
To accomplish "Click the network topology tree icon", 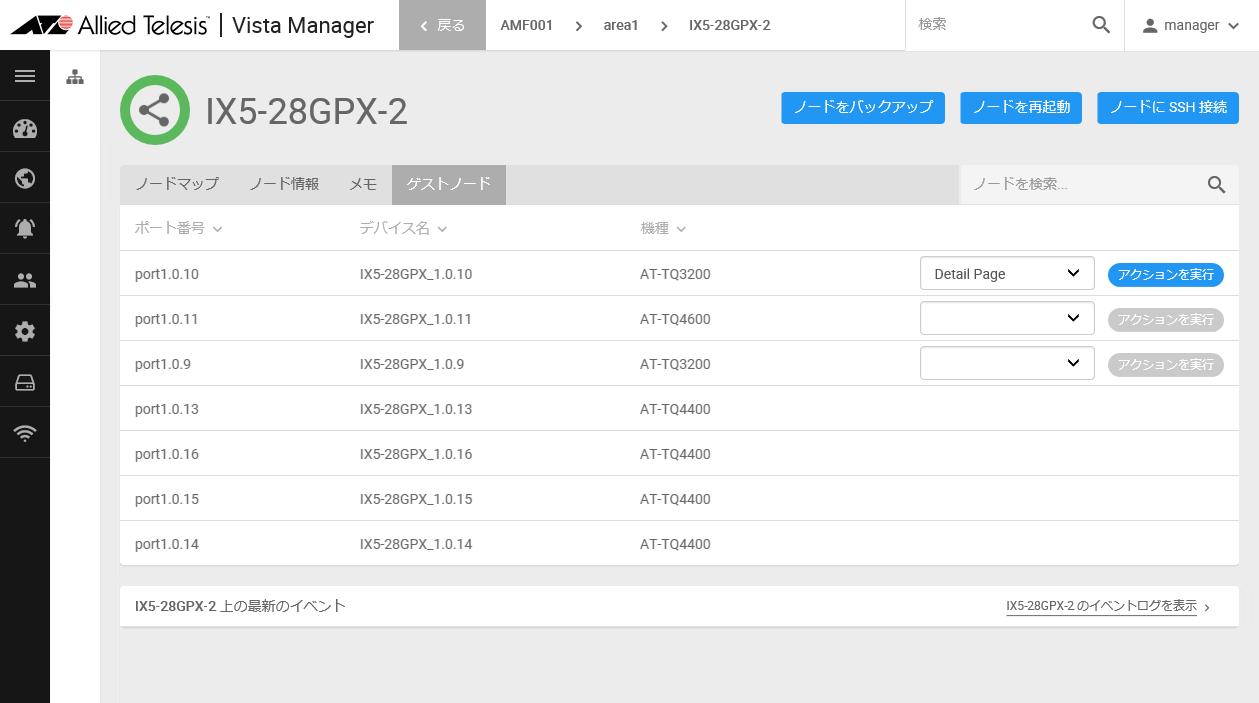I will click(75, 77).
